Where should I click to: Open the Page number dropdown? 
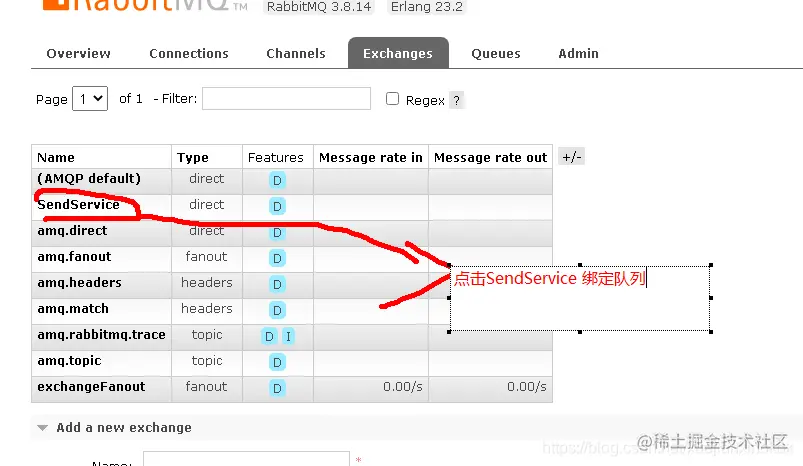[x=90, y=98]
